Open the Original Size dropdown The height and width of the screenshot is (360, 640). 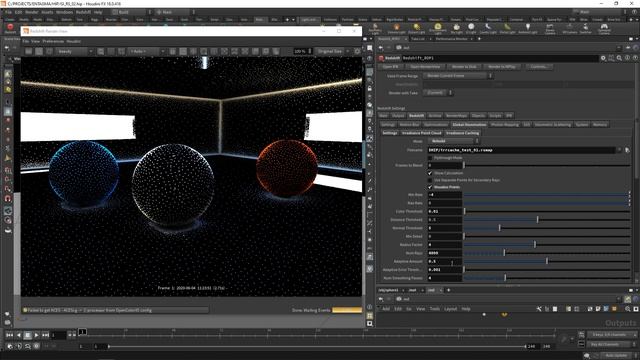[x=333, y=51]
